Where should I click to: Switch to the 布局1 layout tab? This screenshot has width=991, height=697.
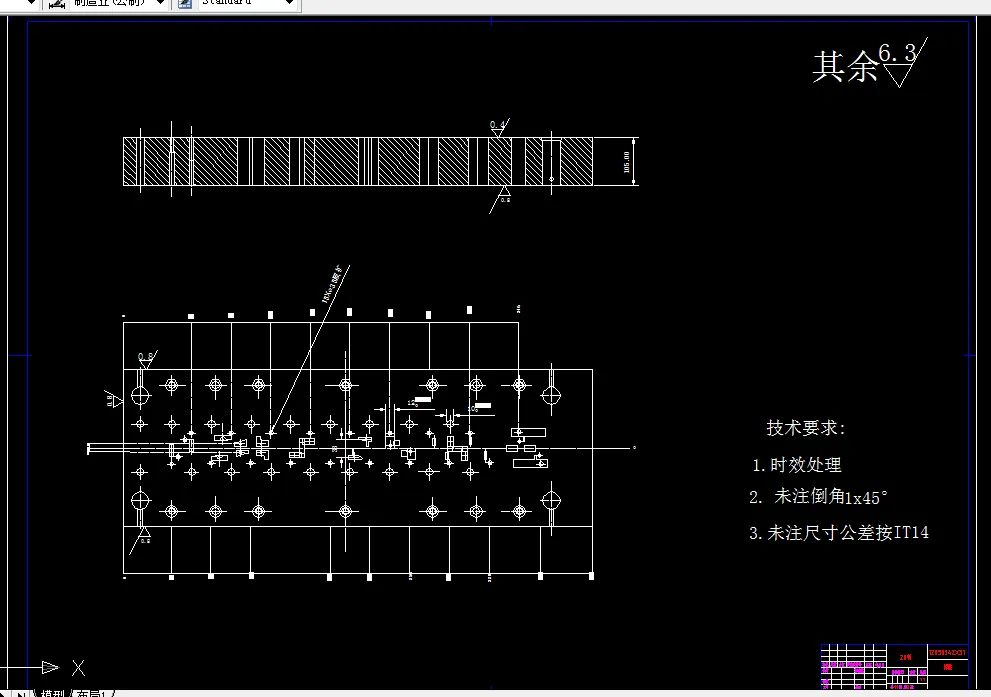(x=92, y=694)
